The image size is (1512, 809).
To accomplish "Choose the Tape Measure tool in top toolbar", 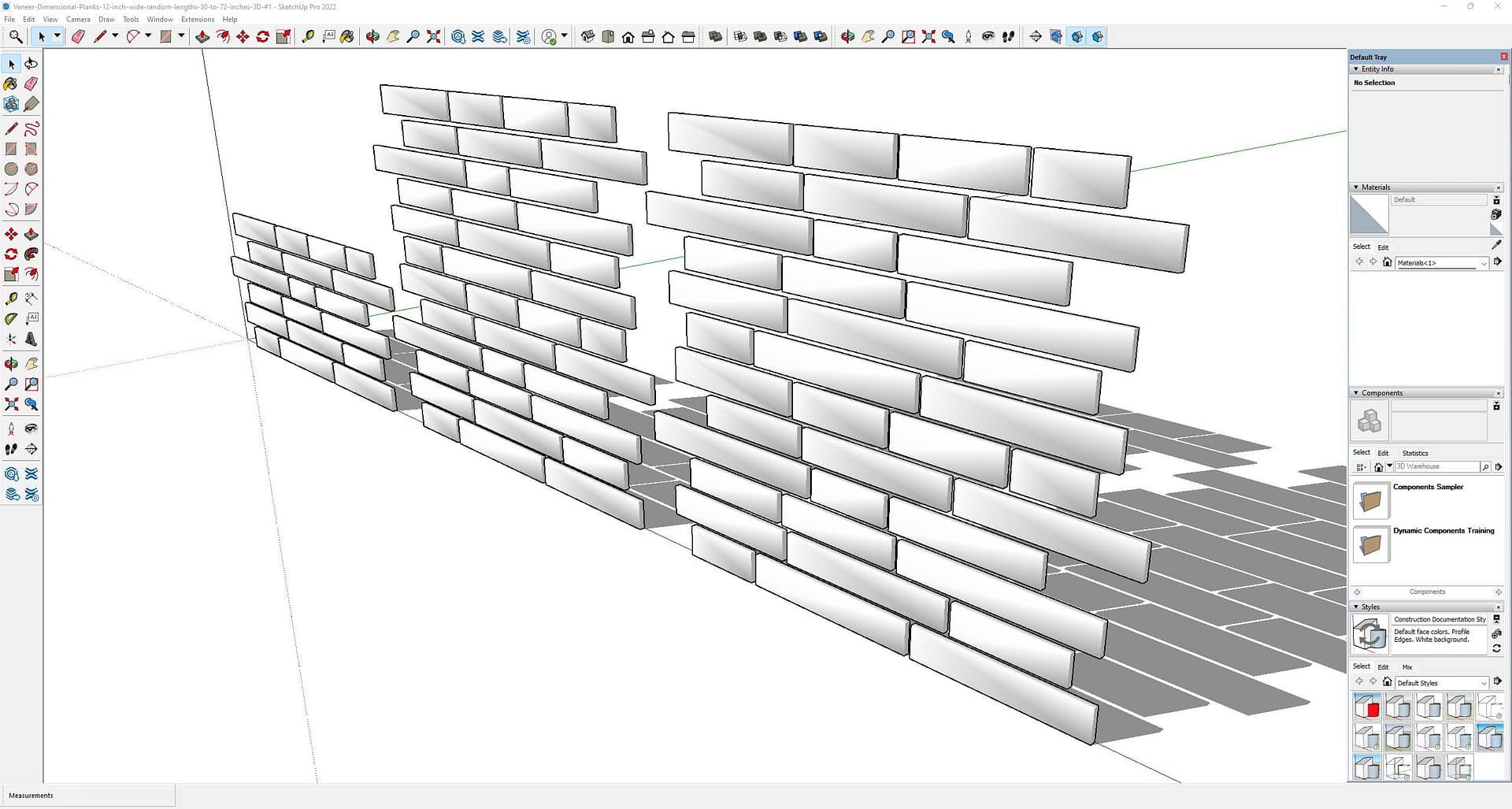I will tap(308, 37).
